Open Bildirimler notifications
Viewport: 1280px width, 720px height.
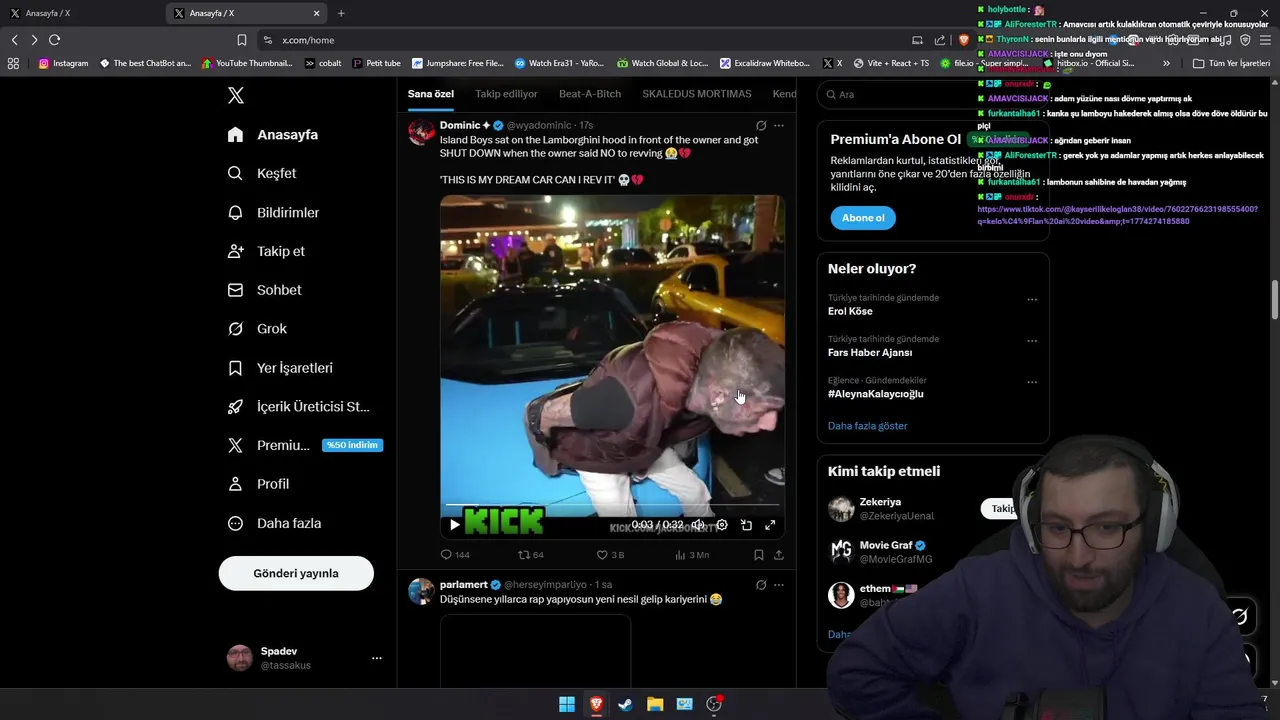tap(274, 212)
